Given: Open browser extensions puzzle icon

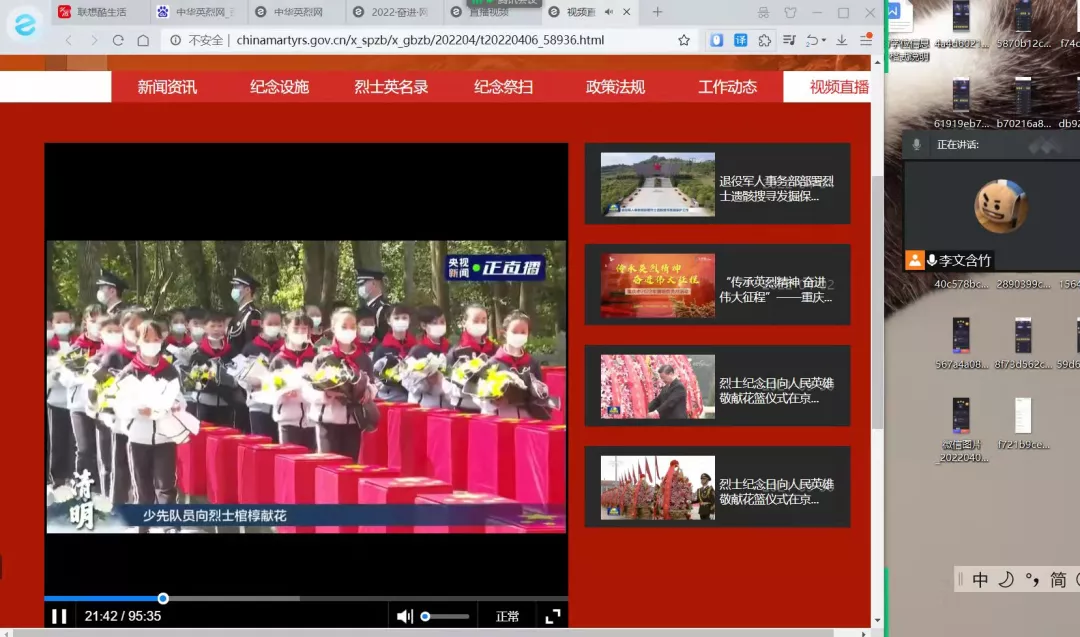Looking at the screenshot, I should (765, 40).
